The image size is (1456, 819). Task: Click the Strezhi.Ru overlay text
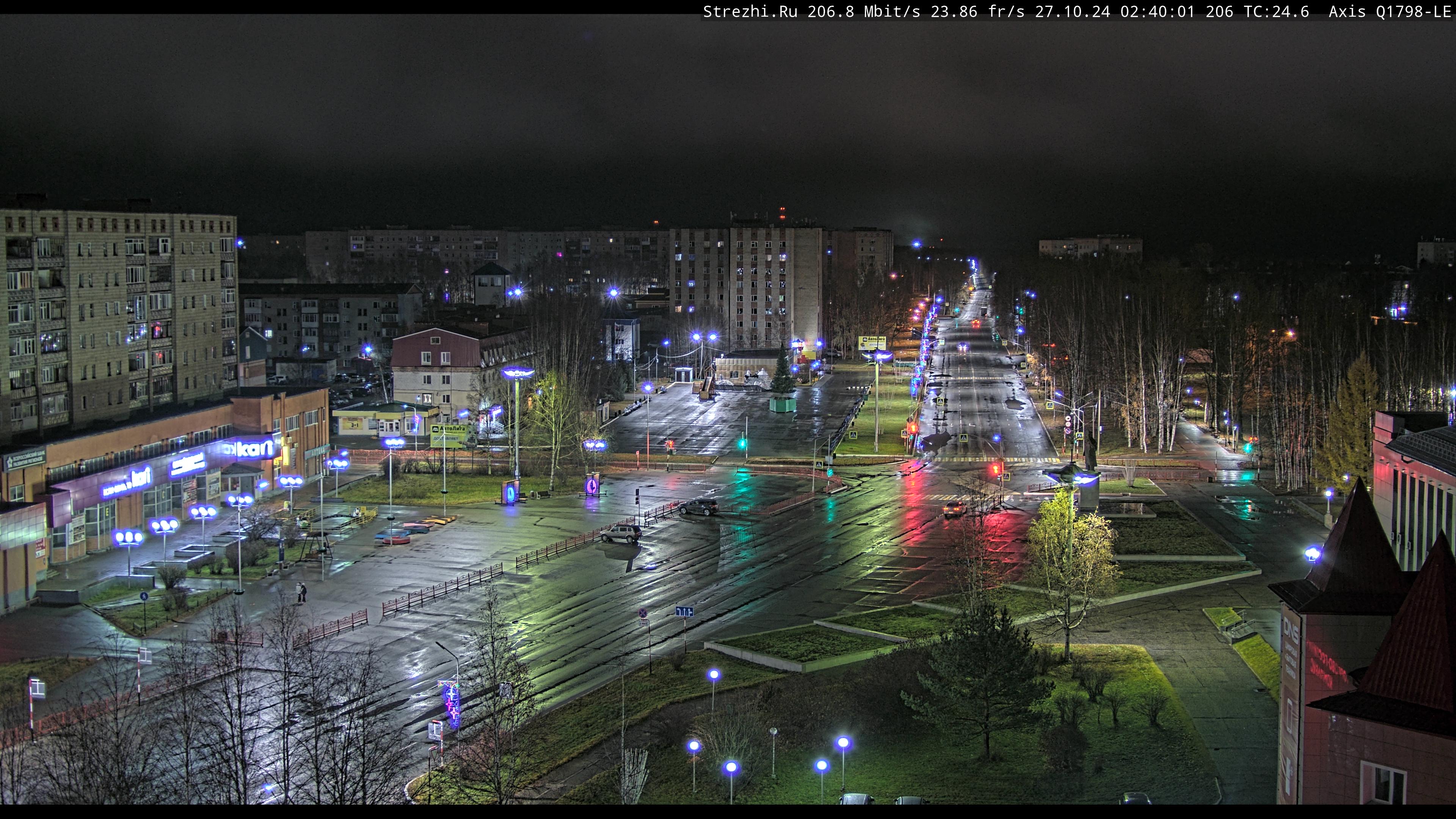[750, 12]
